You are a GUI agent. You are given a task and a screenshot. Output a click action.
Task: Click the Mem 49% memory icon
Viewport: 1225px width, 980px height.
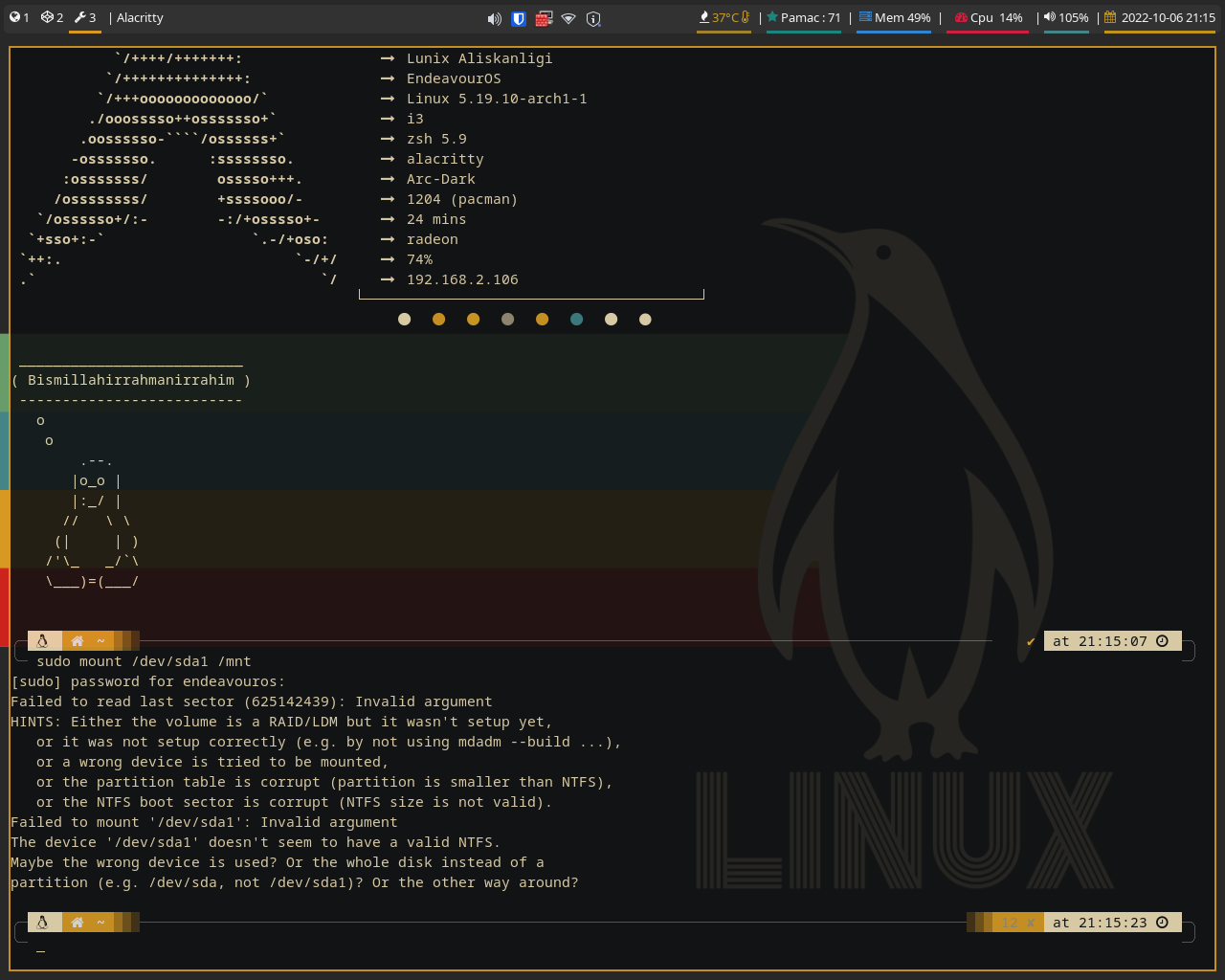(865, 17)
